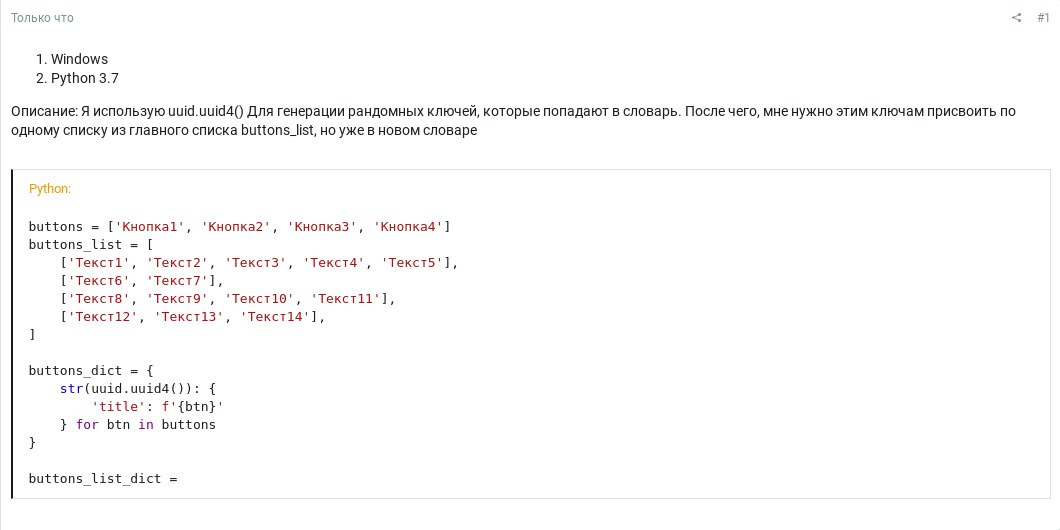The image size is (1060, 530).
Task: Click the blue str keyword in code
Action: pos(70,389)
